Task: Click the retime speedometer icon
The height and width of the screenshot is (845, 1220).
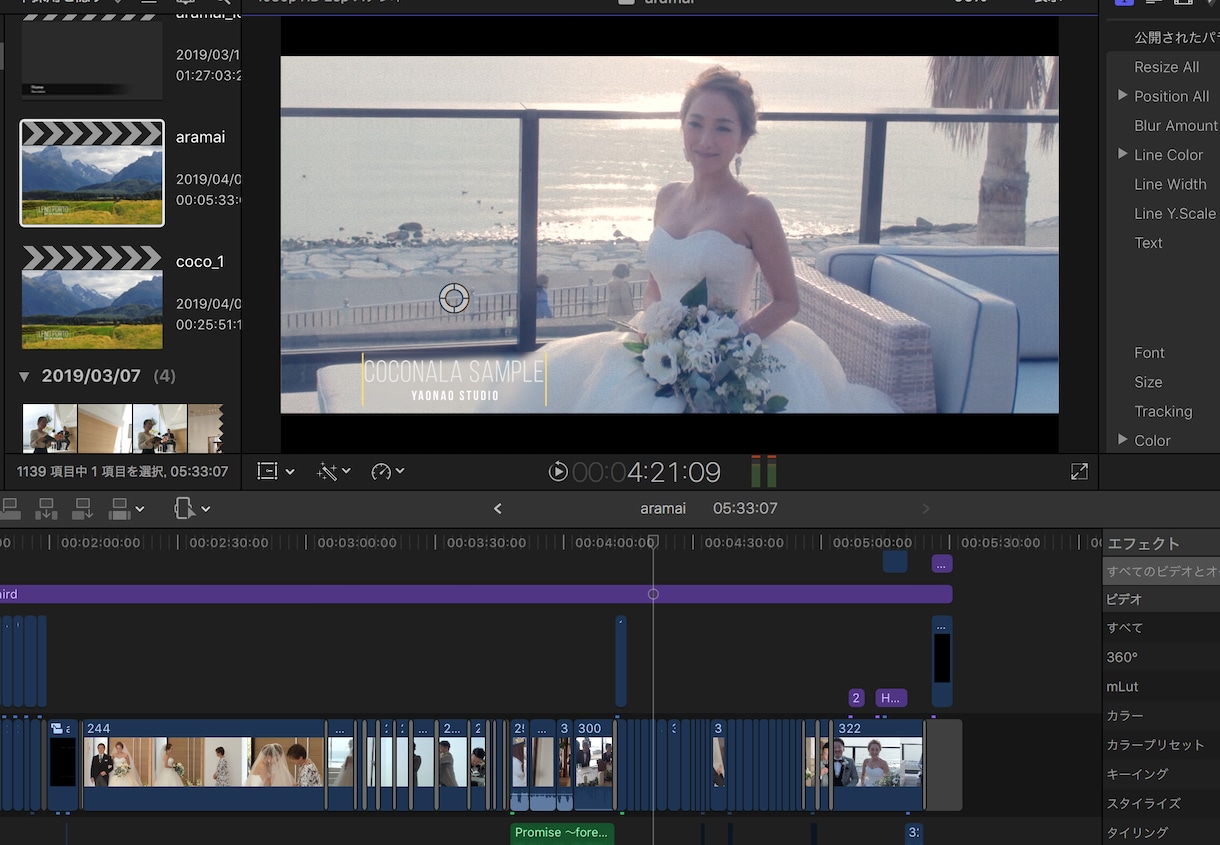Action: [x=381, y=471]
